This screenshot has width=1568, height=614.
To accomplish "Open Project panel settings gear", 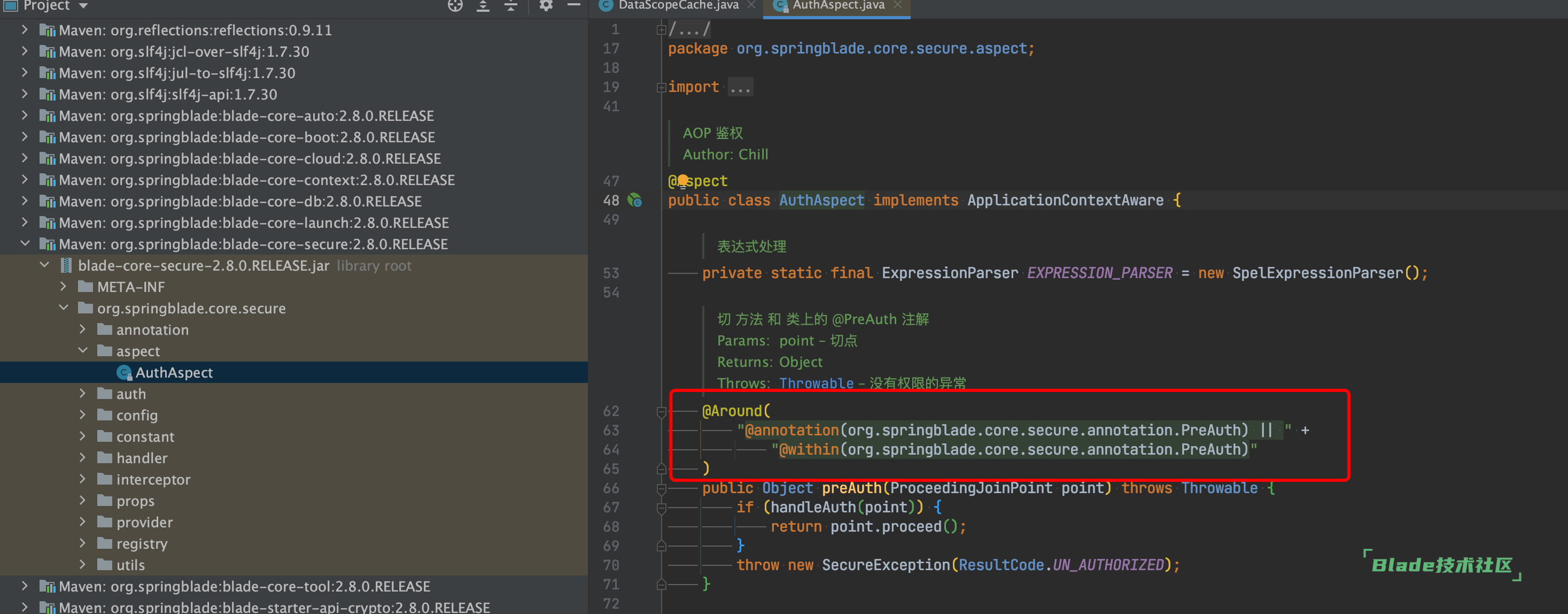I will pos(546,5).
